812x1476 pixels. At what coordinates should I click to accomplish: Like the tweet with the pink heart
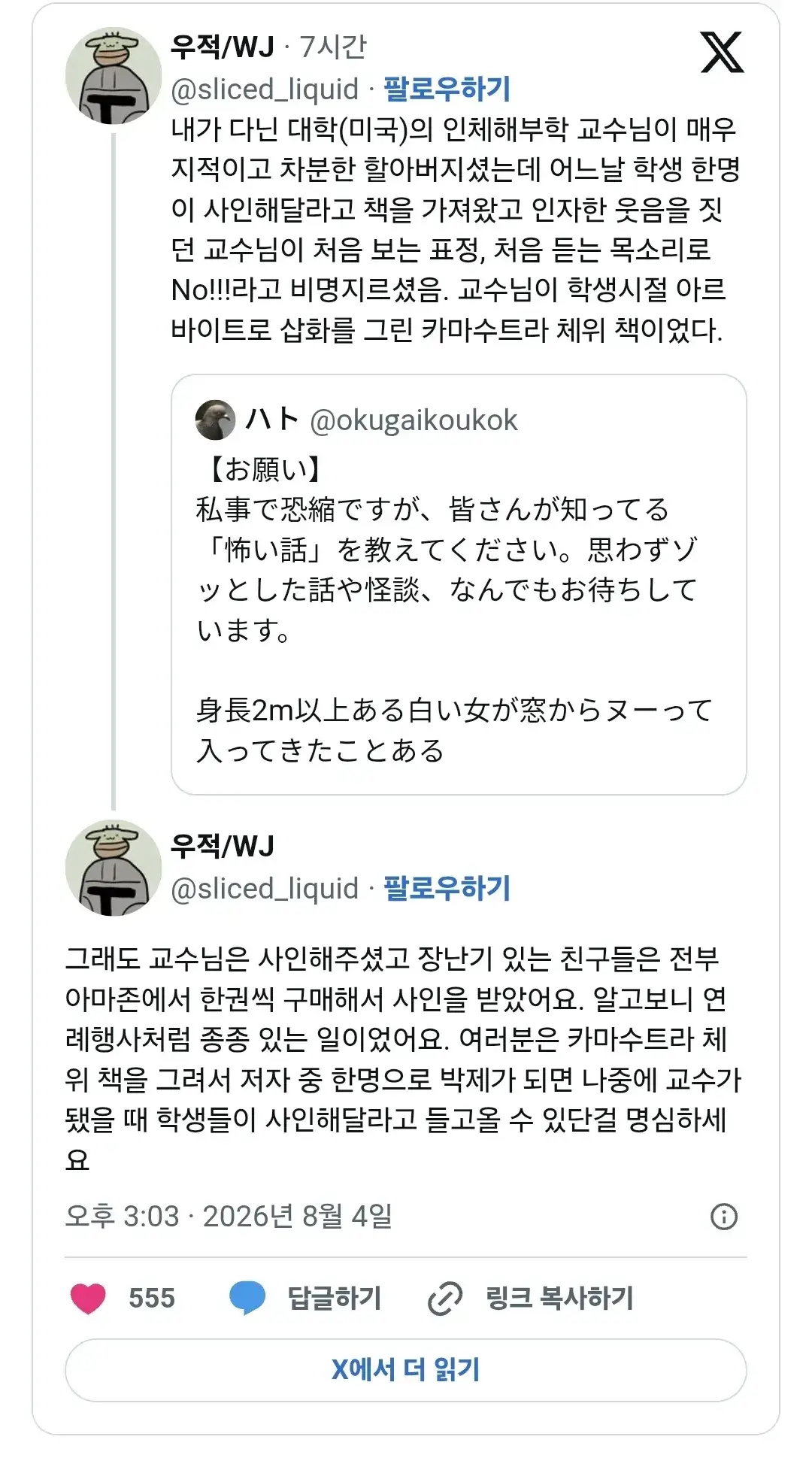(88, 1299)
